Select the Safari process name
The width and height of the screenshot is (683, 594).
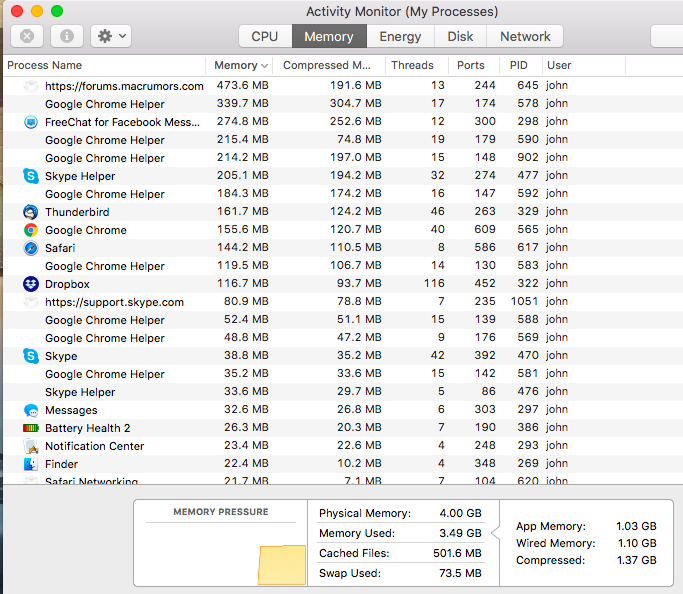tap(60, 248)
